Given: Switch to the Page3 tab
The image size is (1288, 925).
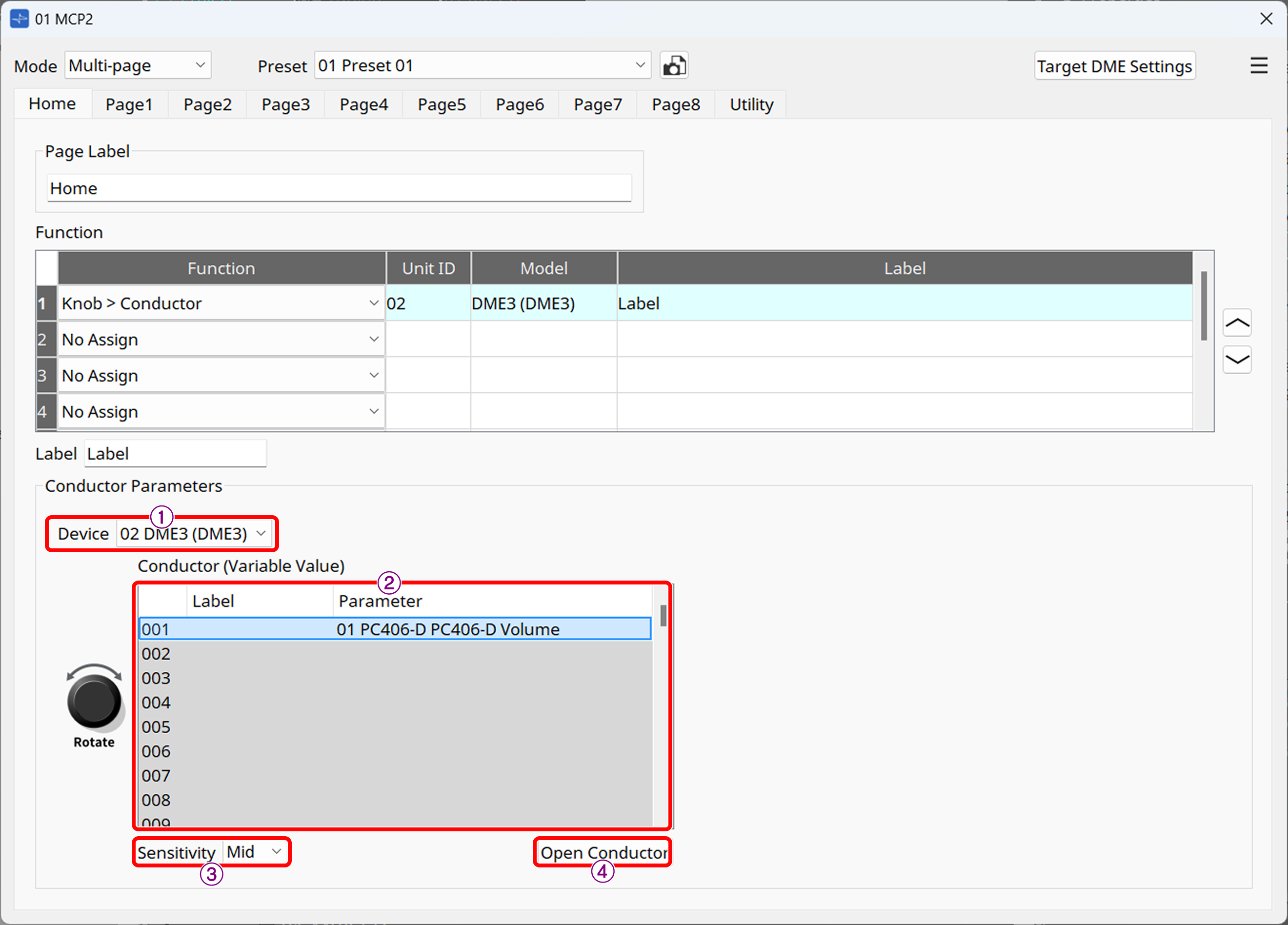Looking at the screenshot, I should click(286, 104).
